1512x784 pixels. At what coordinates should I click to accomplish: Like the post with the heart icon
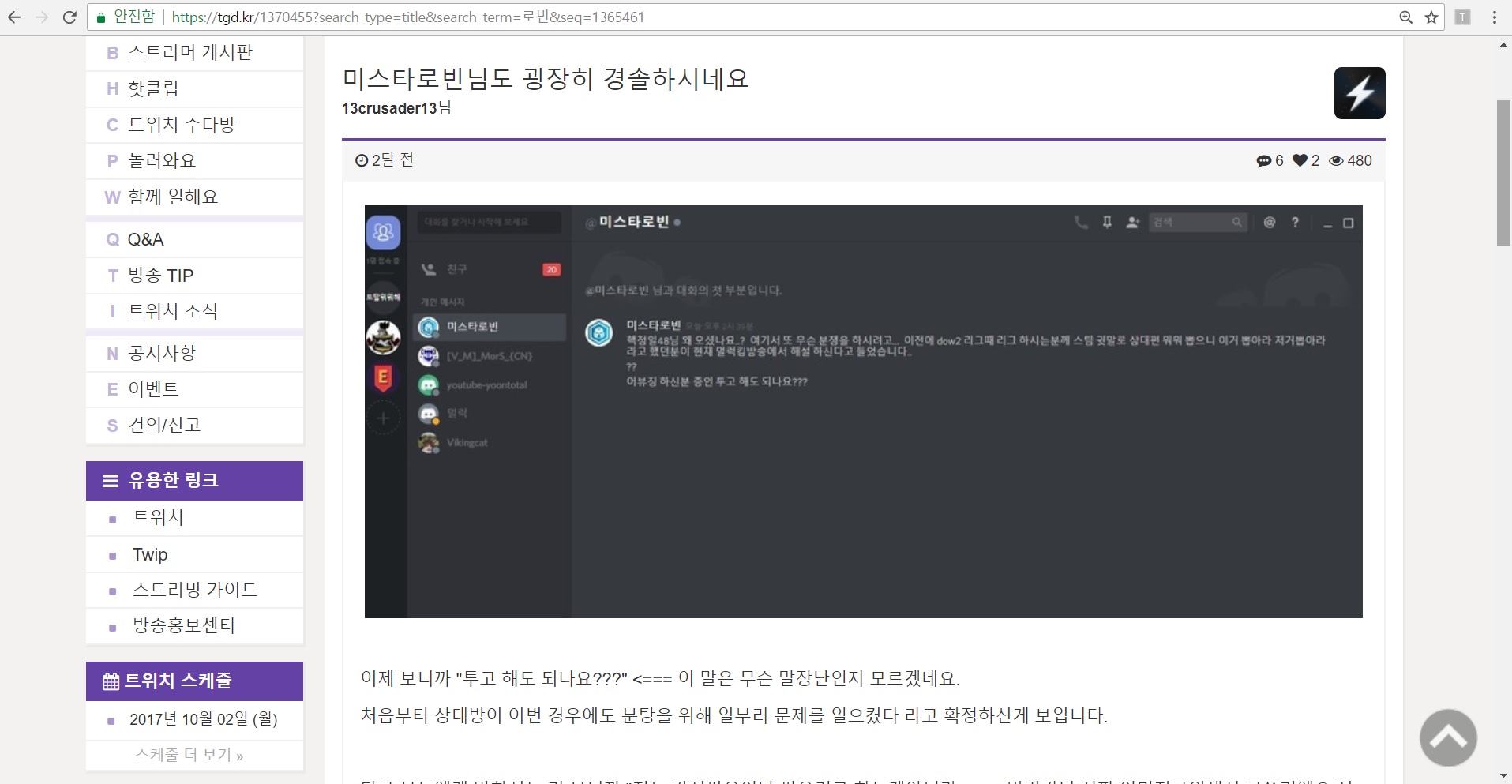point(1300,161)
